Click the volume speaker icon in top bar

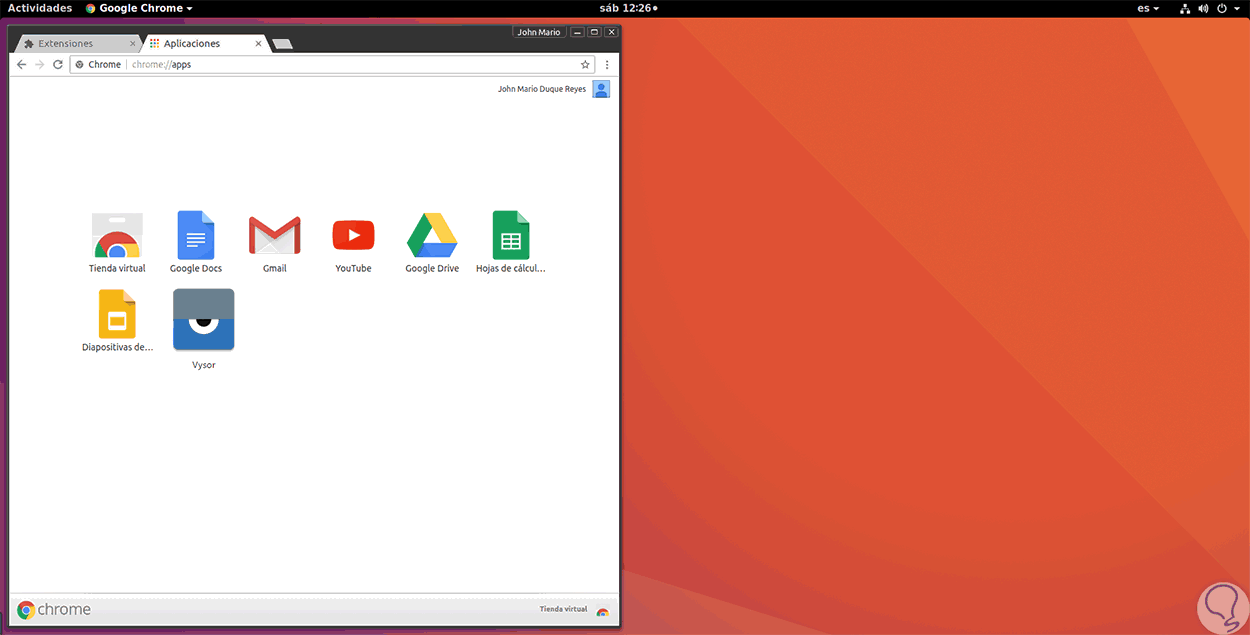pyautogui.click(x=1203, y=8)
